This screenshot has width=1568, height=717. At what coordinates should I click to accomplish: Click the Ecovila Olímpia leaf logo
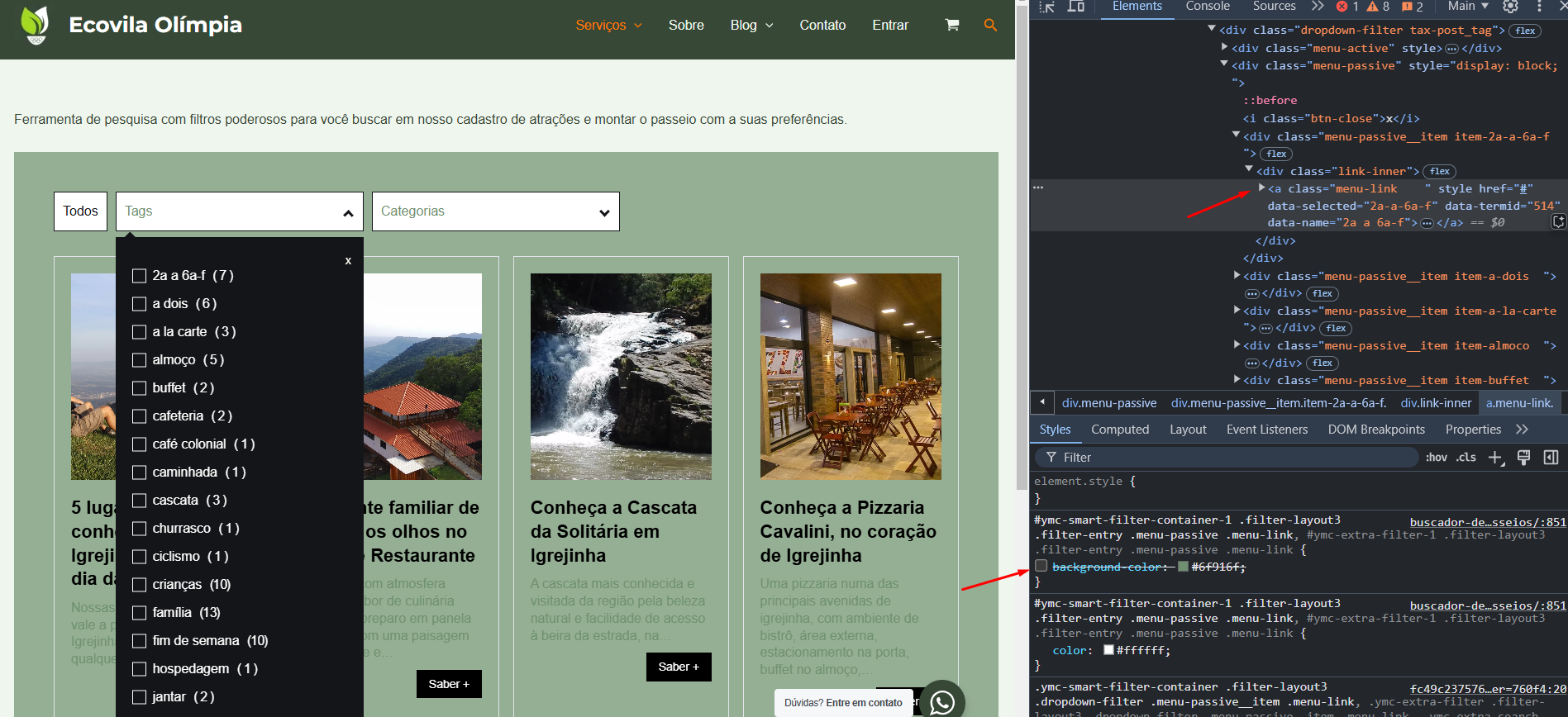click(x=35, y=25)
